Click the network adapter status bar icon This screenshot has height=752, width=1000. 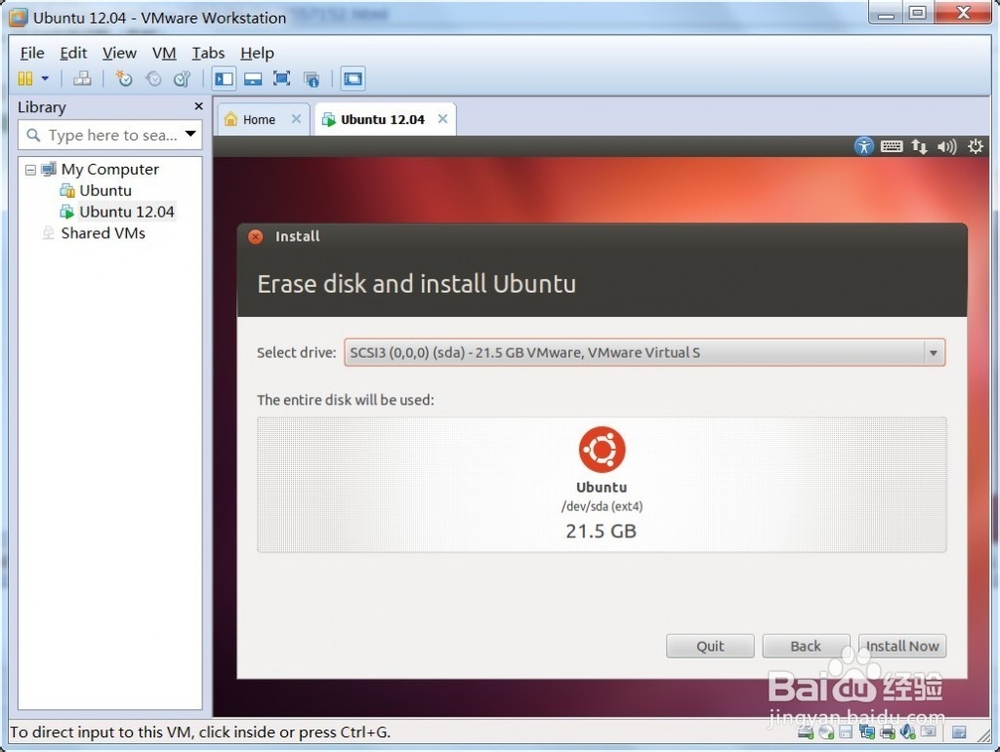tap(867, 732)
